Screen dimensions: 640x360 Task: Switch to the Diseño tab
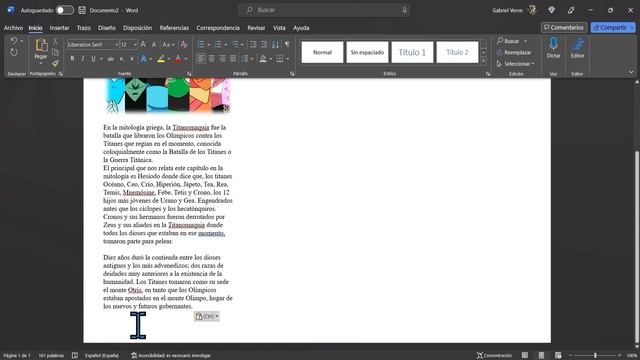[x=107, y=28]
